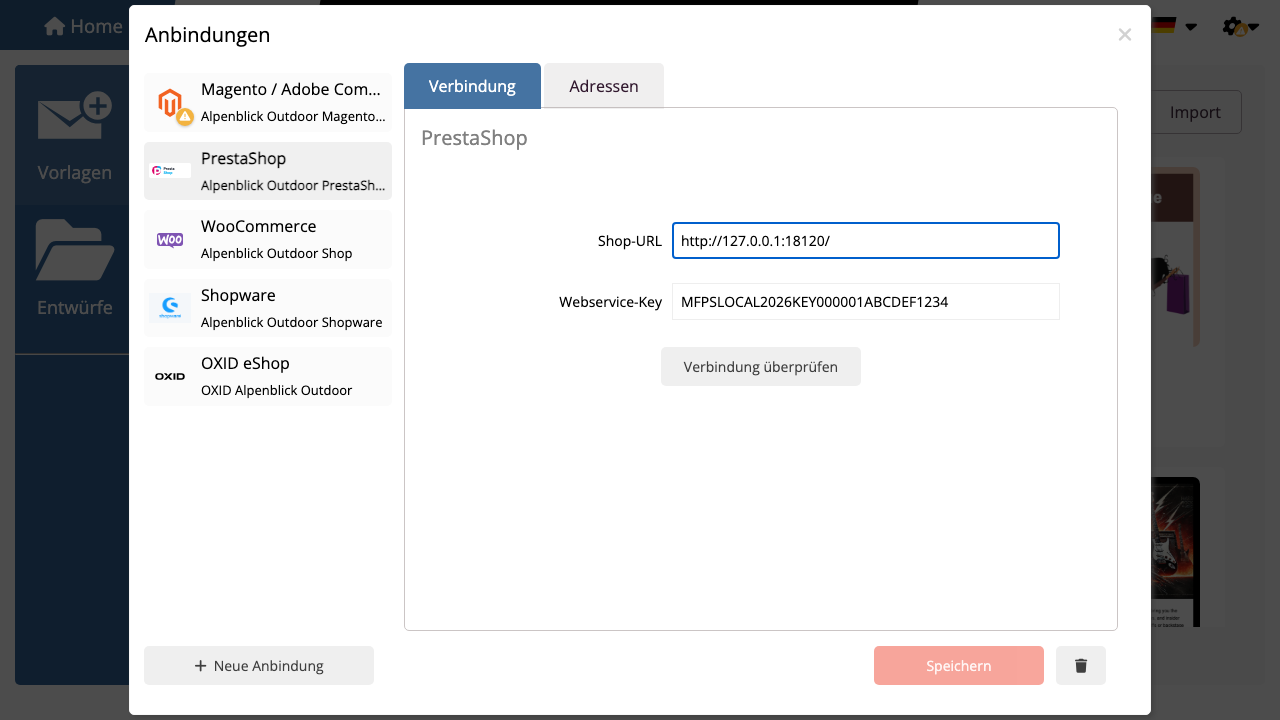Open the dark template thumbnail behind dialog
Image resolution: width=1280 pixels, height=720 pixels.
(x=1175, y=552)
